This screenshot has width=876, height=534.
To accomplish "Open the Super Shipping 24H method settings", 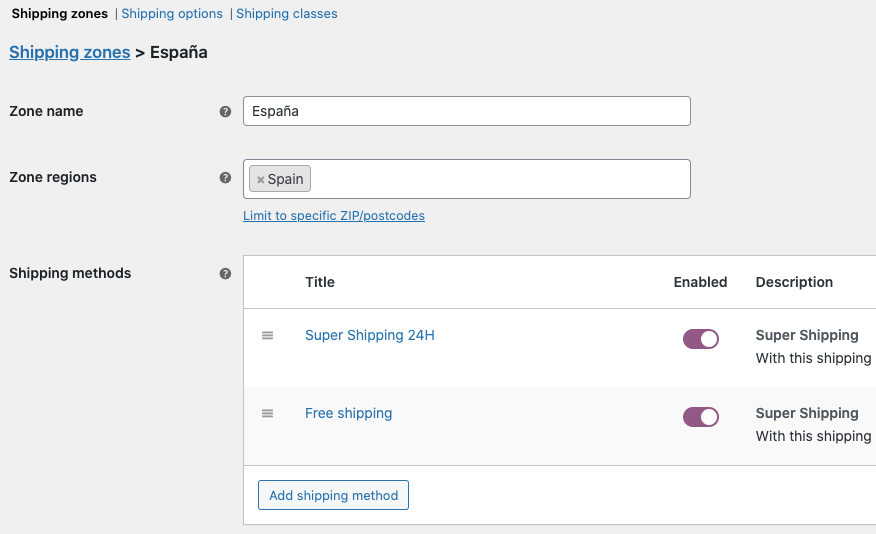I will [x=370, y=335].
